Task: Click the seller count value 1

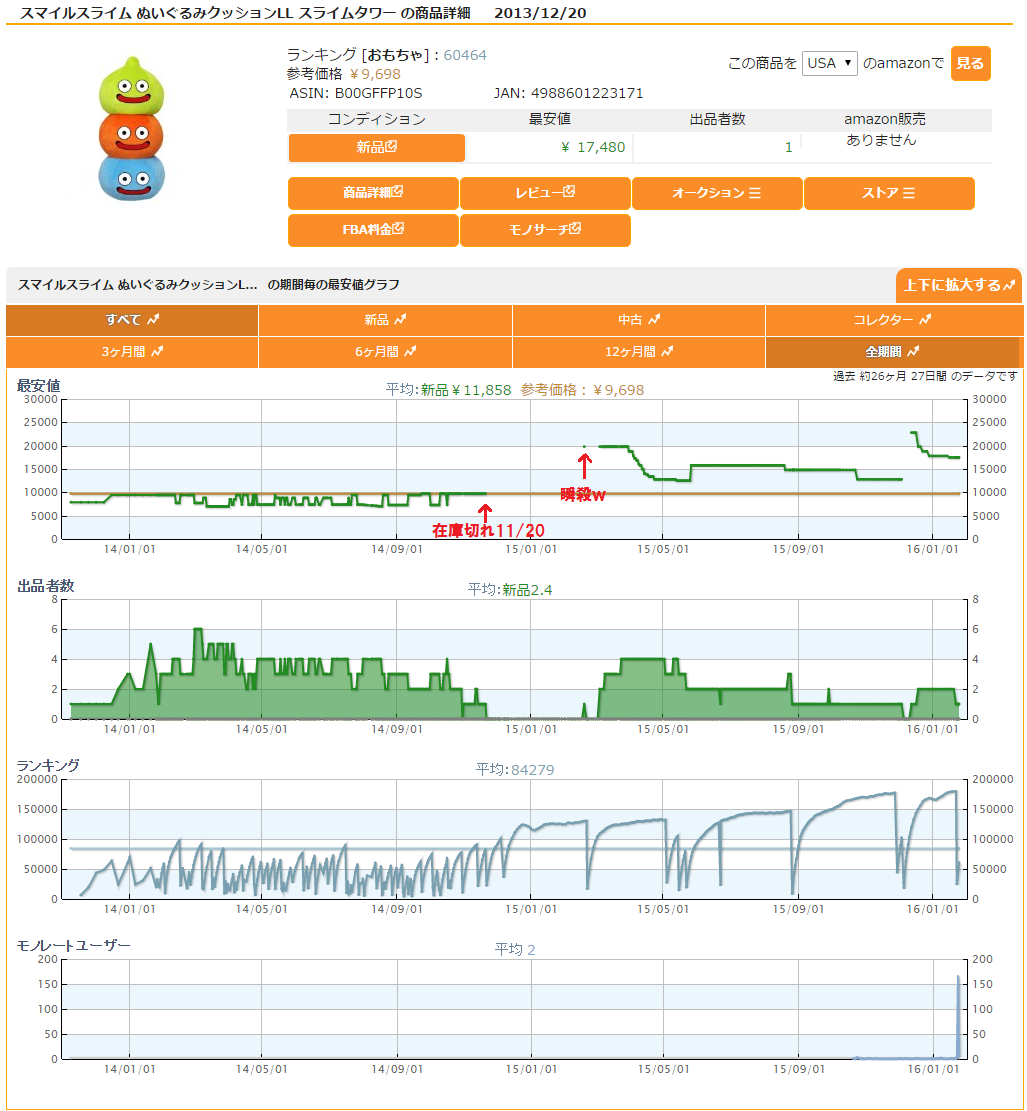Action: [x=788, y=147]
